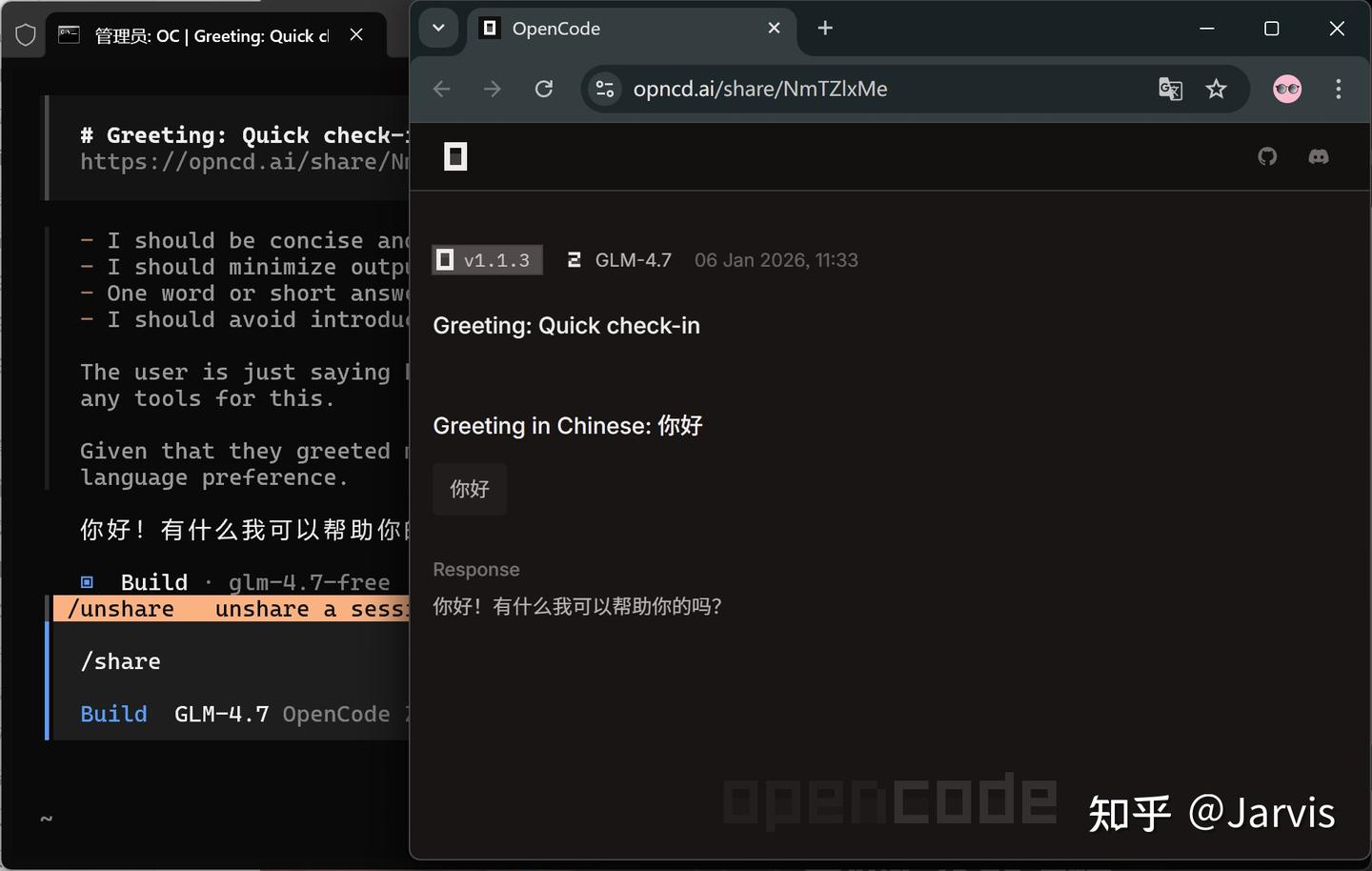Click the OpenCode logo in page header

455,156
